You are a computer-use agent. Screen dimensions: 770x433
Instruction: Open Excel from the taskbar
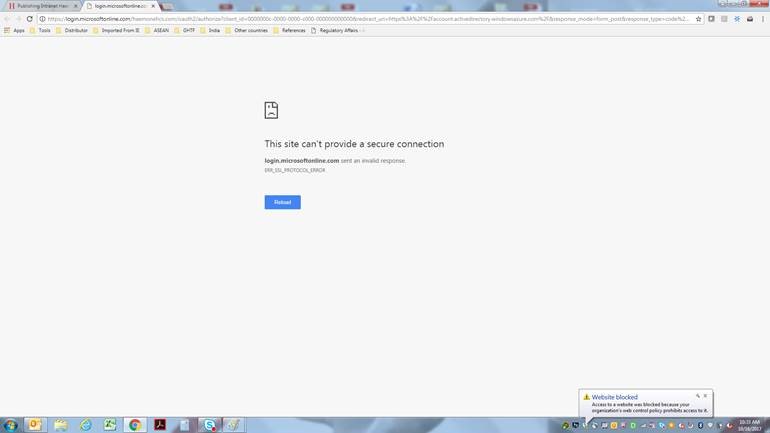pyautogui.click(x=110, y=425)
